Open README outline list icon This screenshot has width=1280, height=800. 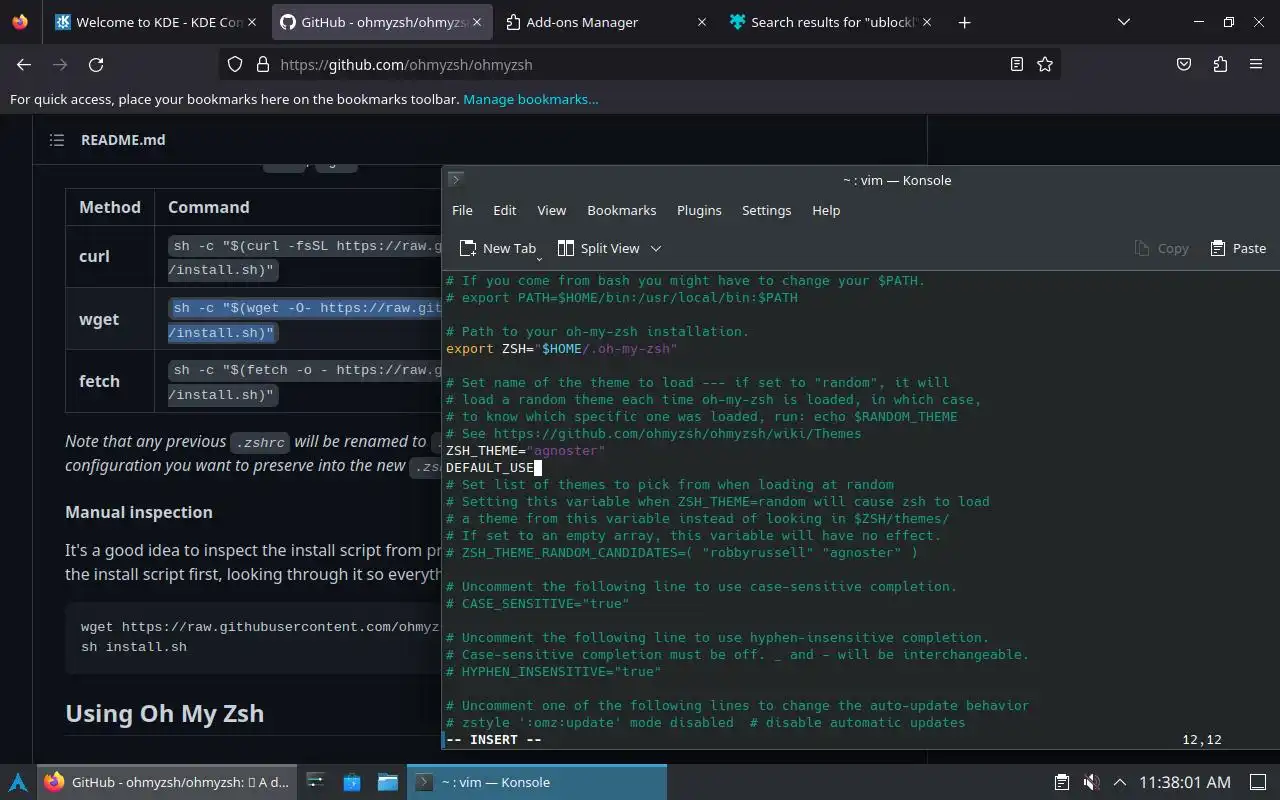coord(57,140)
